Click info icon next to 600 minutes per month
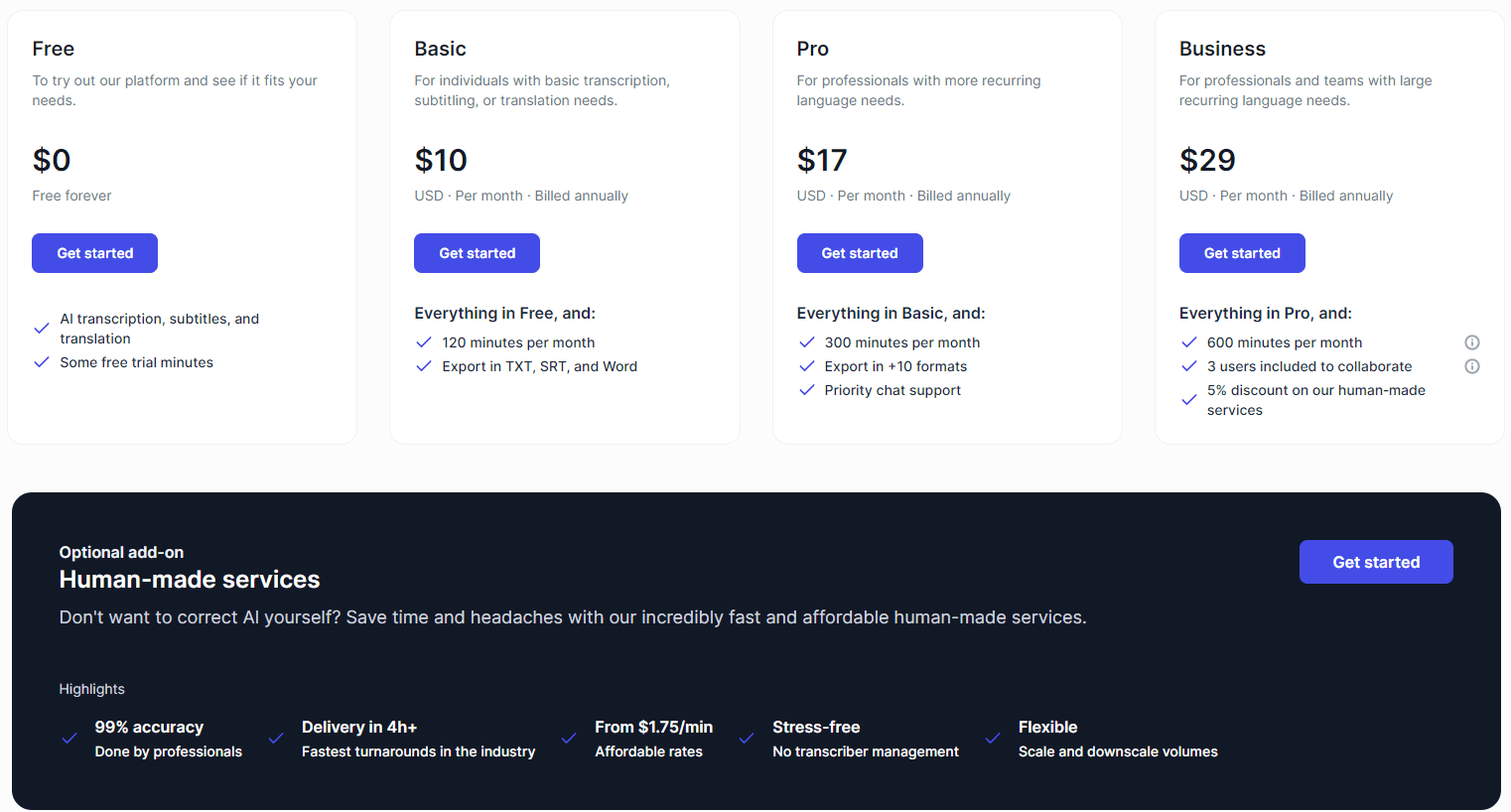This screenshot has height=812, width=1511. coord(1472,342)
